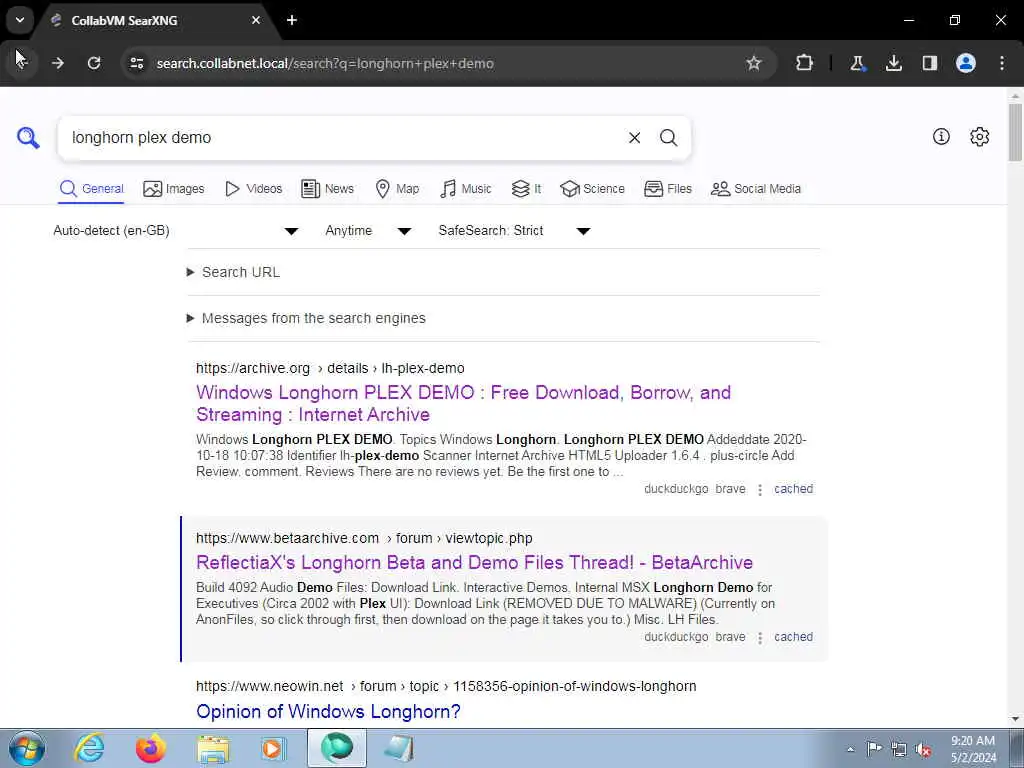Image resolution: width=1024 pixels, height=768 pixels.
Task: Click the page vertical scrollbar thumb
Action: (x=1015, y=131)
